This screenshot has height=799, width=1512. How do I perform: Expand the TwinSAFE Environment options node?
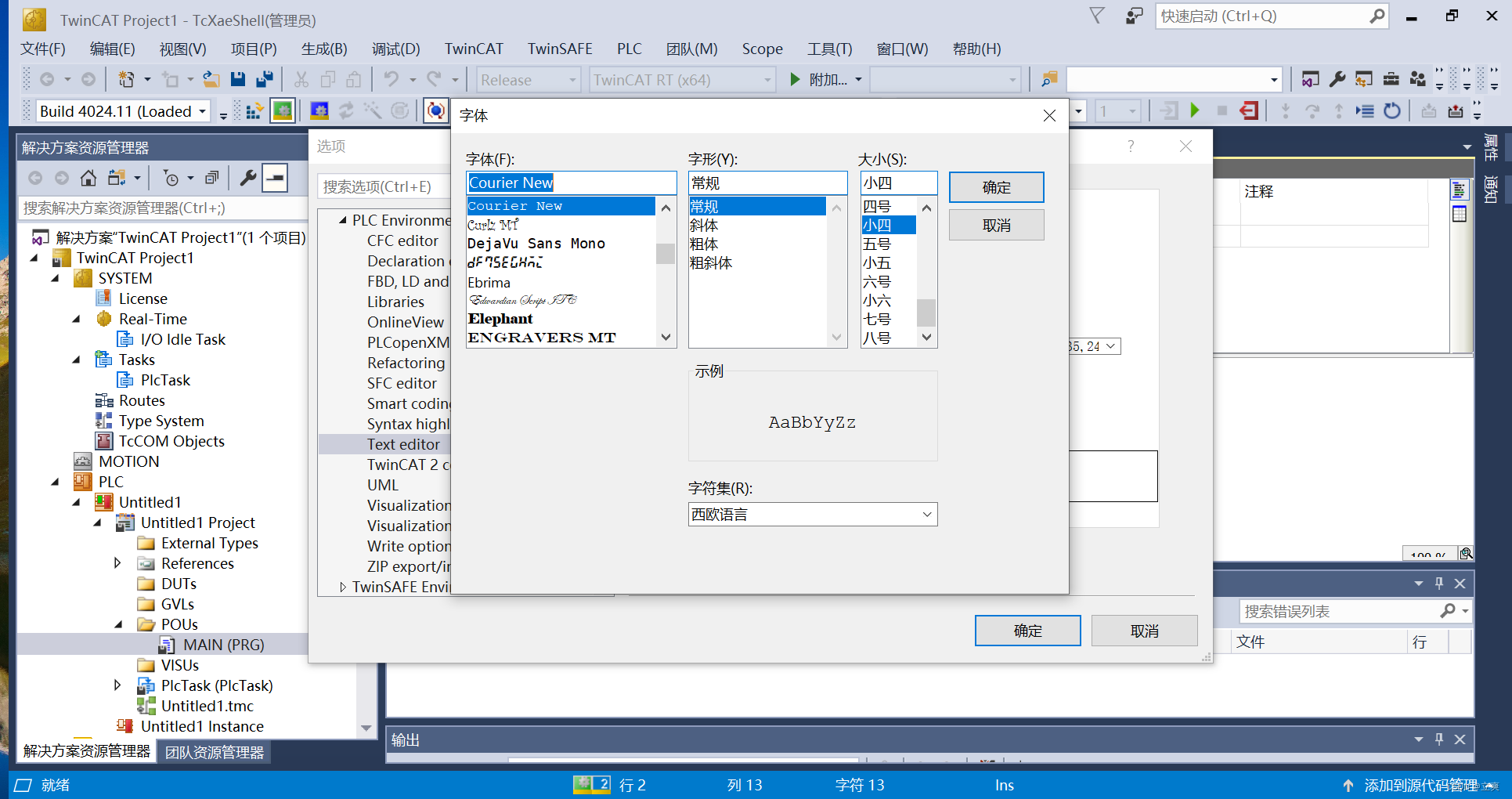(343, 587)
